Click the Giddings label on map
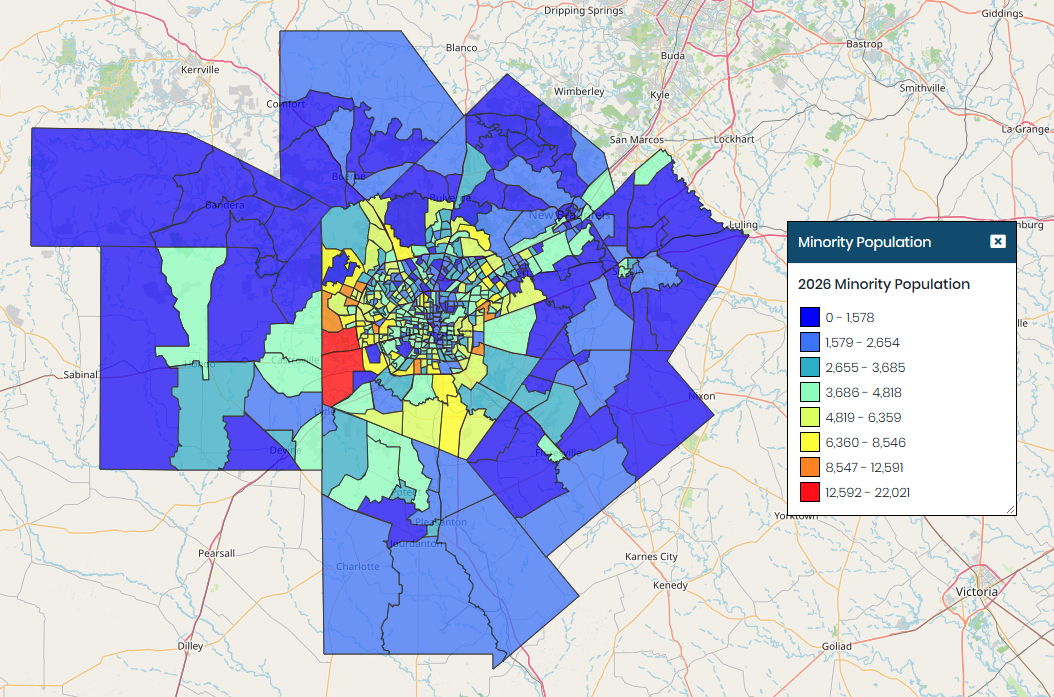The width and height of the screenshot is (1054, 697). click(1002, 13)
